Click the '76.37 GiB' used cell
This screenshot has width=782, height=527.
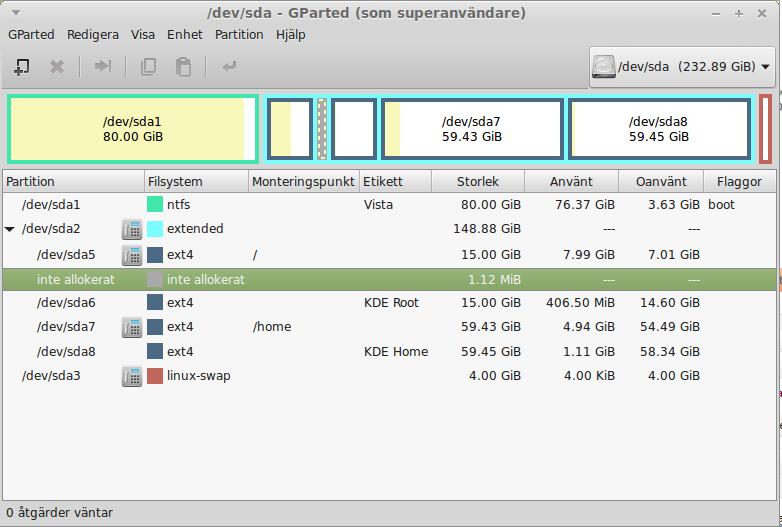585,204
